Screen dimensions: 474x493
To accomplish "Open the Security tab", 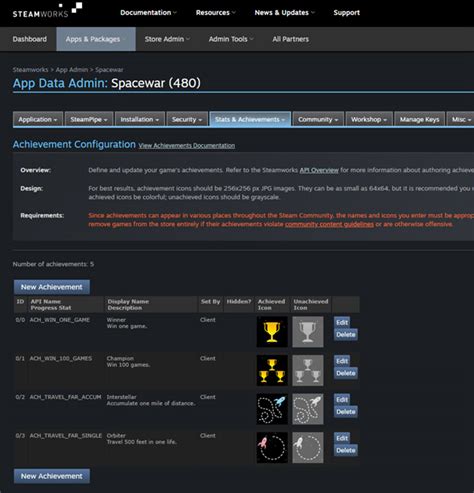I will 187,119.
